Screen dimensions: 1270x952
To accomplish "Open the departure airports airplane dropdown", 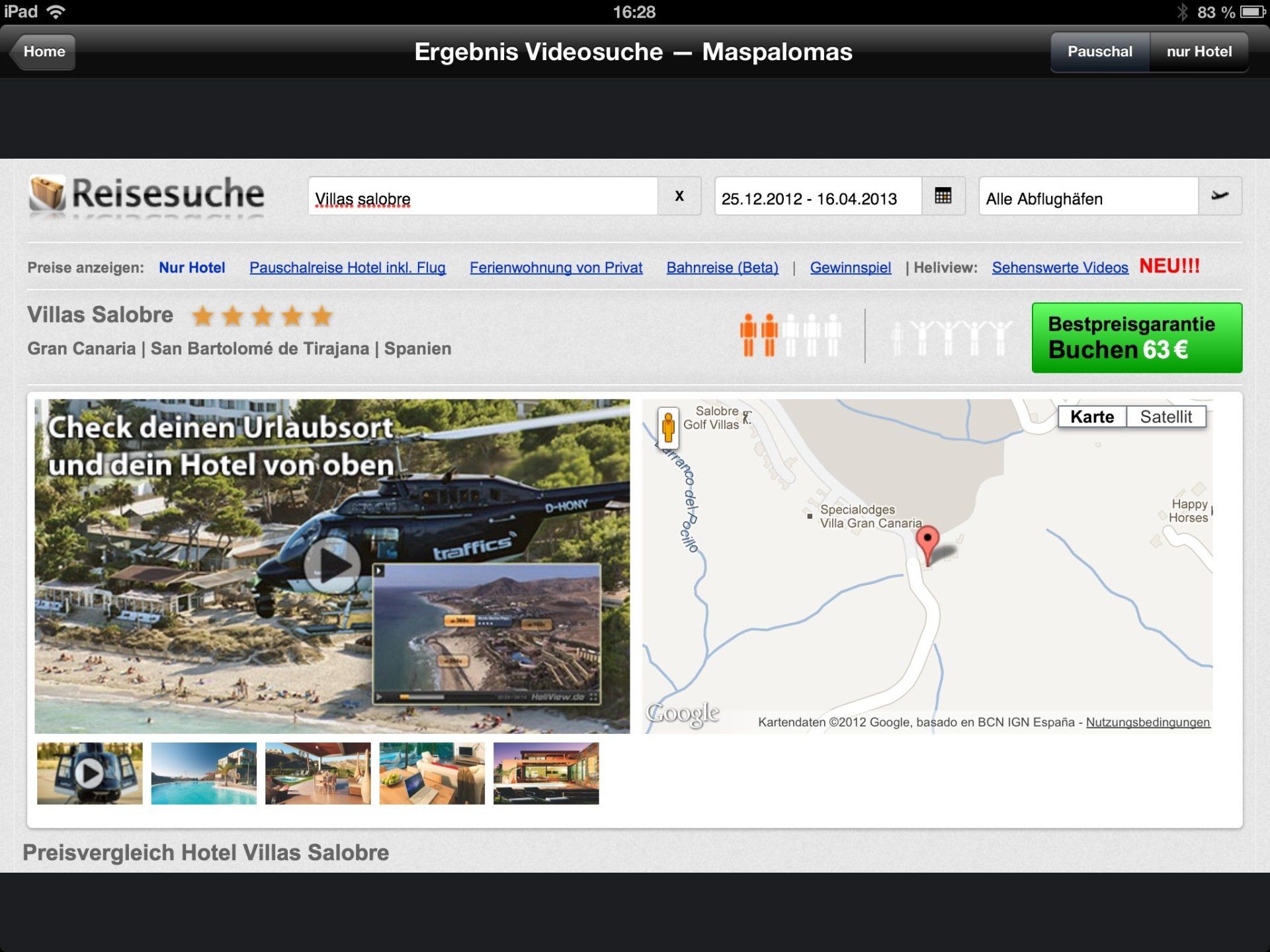I will [x=1220, y=196].
